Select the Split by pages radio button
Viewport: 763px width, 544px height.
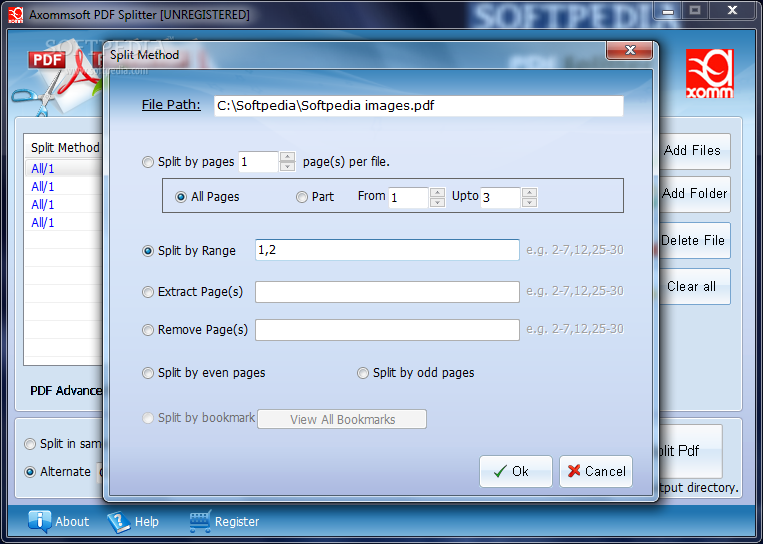[x=148, y=162]
